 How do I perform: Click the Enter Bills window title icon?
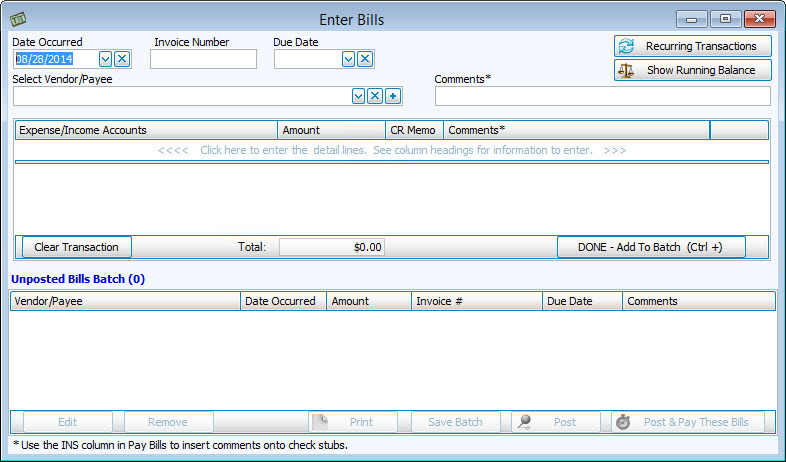pos(17,19)
